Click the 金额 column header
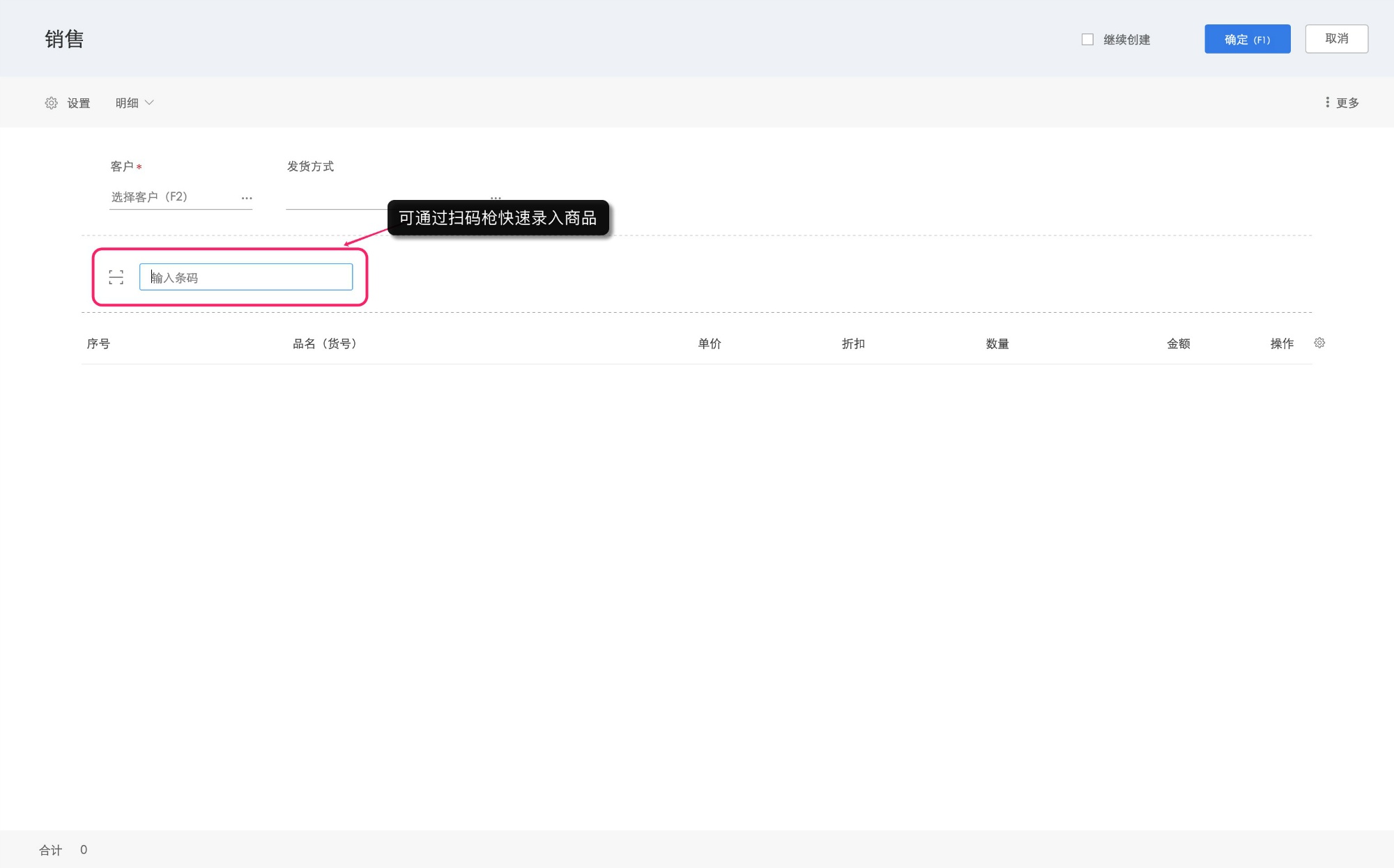 coord(1179,343)
